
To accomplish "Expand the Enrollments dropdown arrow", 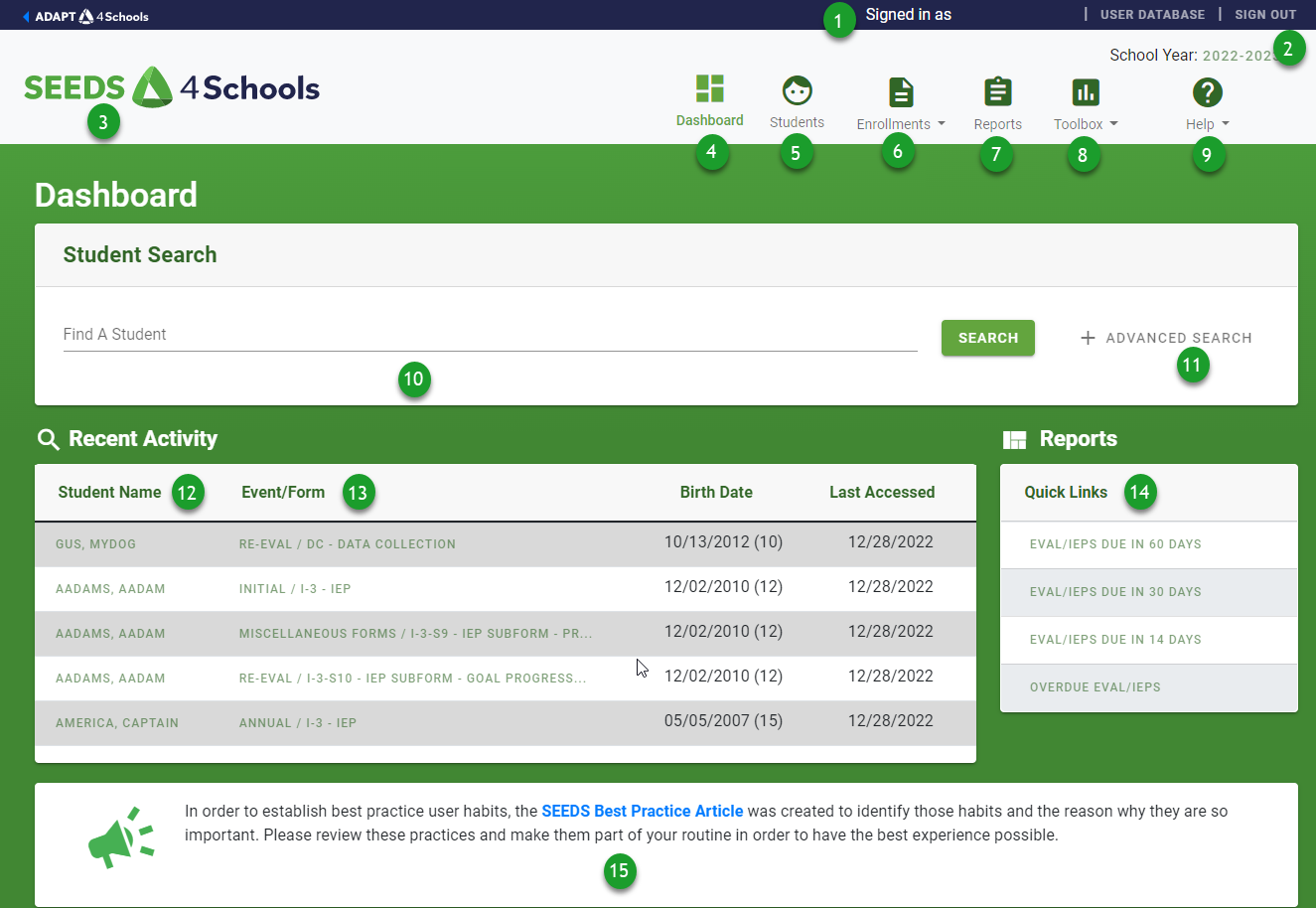I will point(941,124).
